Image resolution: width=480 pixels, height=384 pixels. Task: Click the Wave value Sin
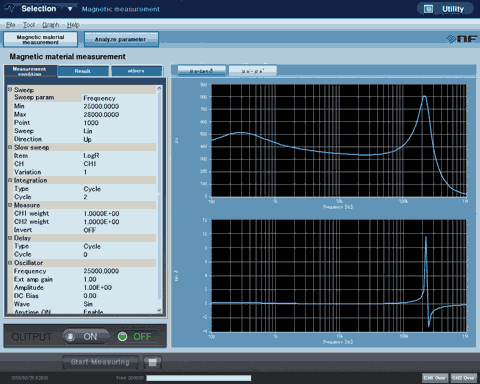(88, 304)
